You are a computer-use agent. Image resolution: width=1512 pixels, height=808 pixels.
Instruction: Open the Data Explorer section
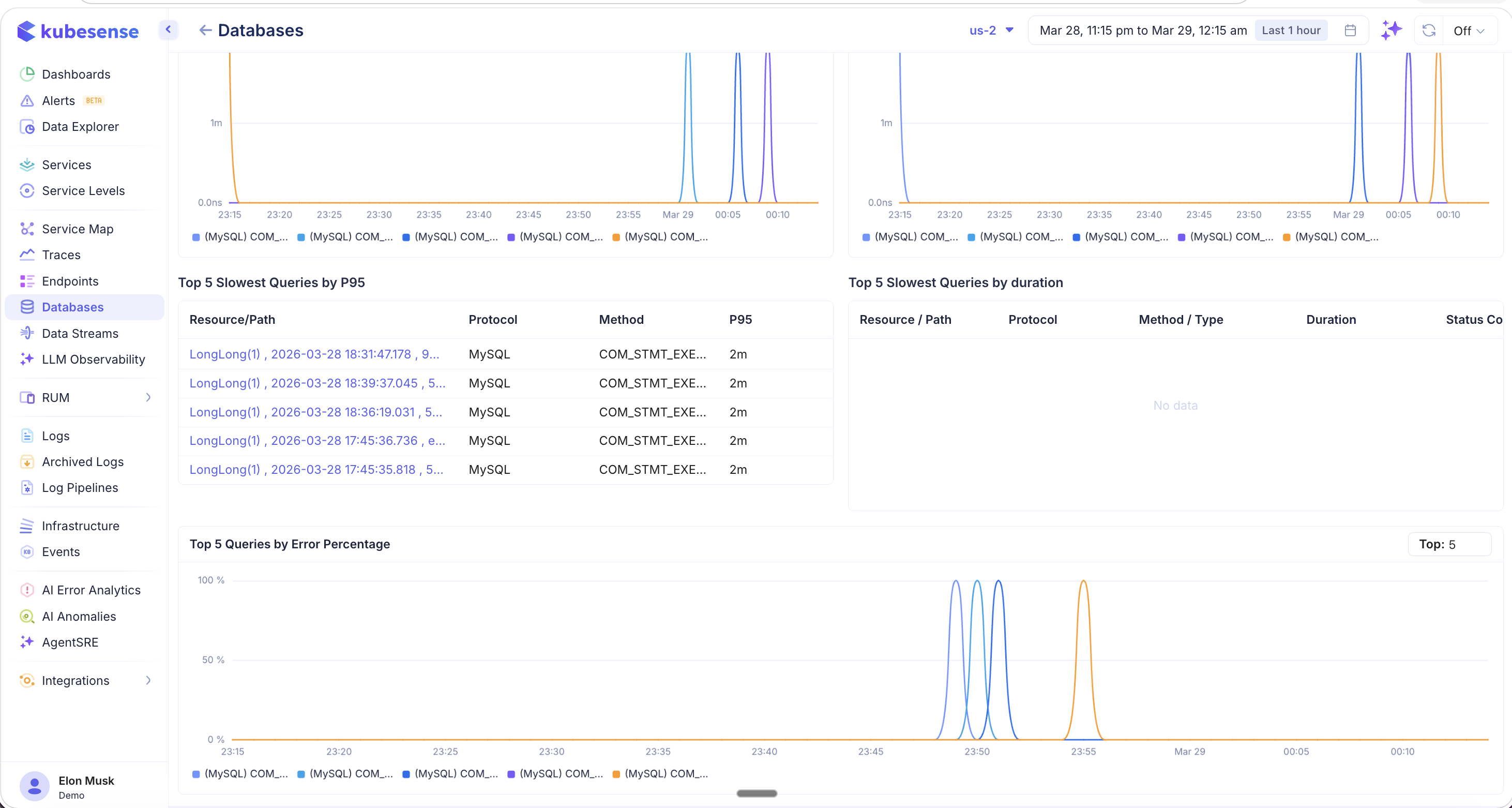81,126
